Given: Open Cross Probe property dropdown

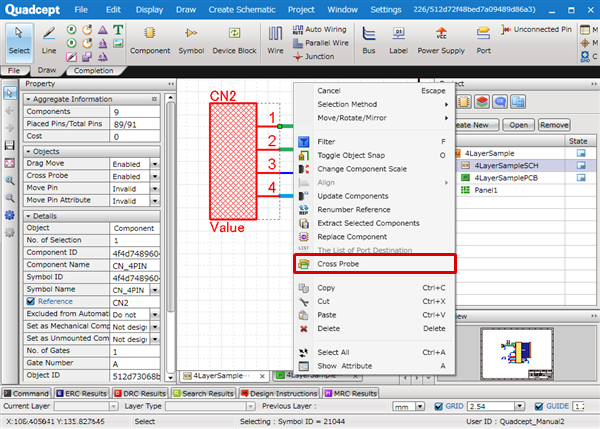Looking at the screenshot, I should point(155,176).
